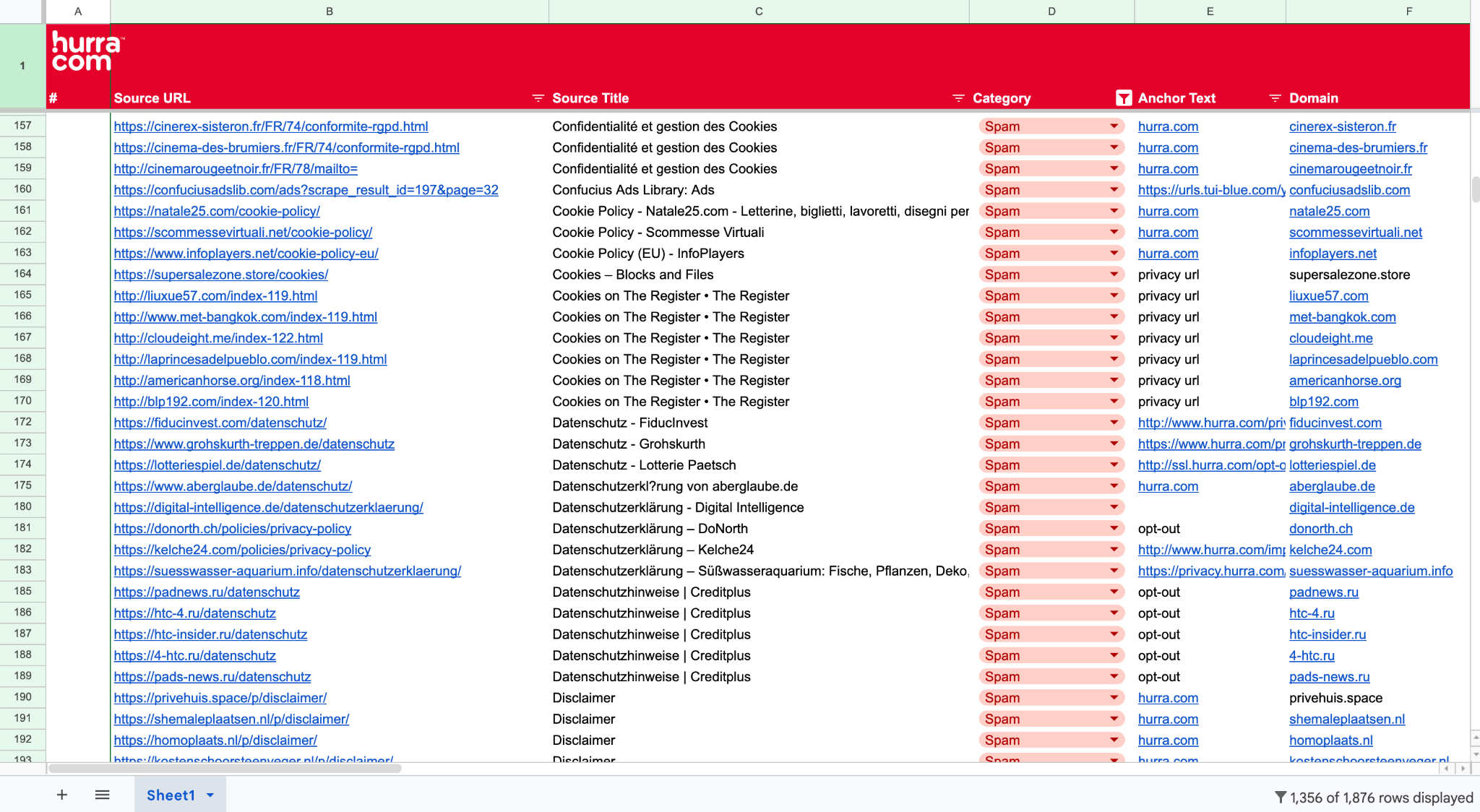Open the all sheets list icon
The height and width of the screenshot is (812, 1480).
click(x=103, y=795)
